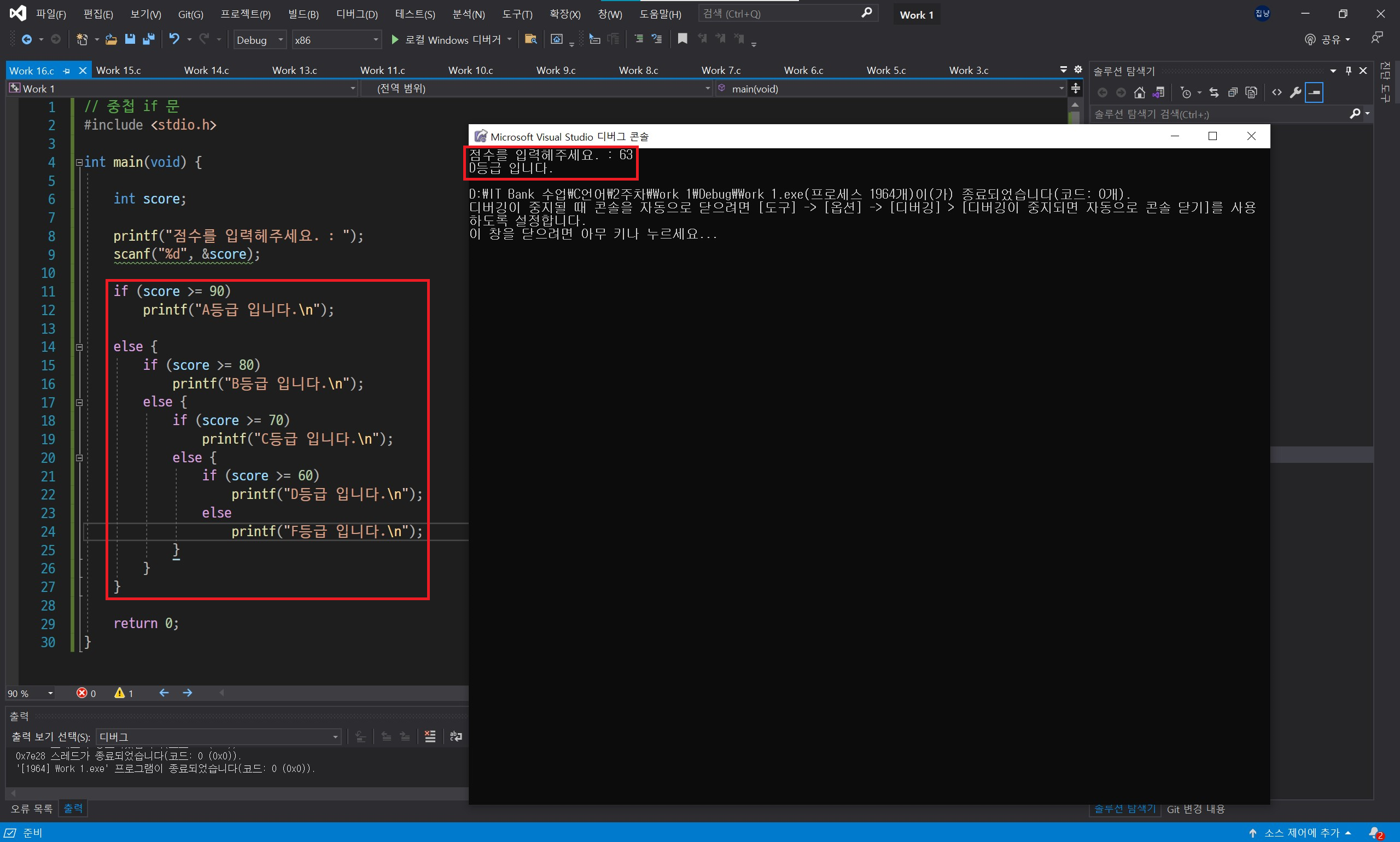Toggle Preview Selected Items button
Viewport: 1400px width, 842px height.
(x=1314, y=92)
